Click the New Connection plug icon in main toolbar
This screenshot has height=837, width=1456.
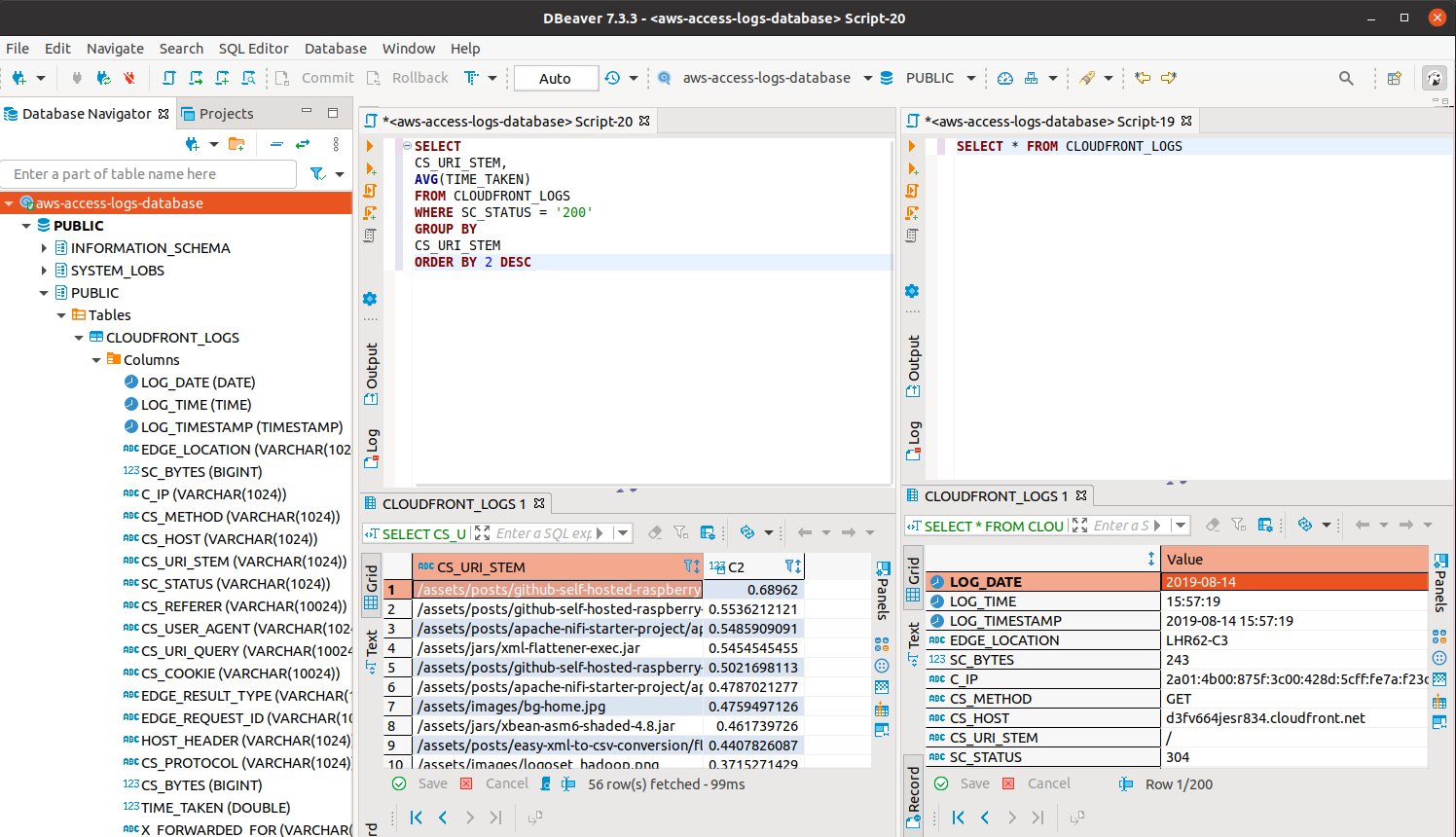(18, 78)
